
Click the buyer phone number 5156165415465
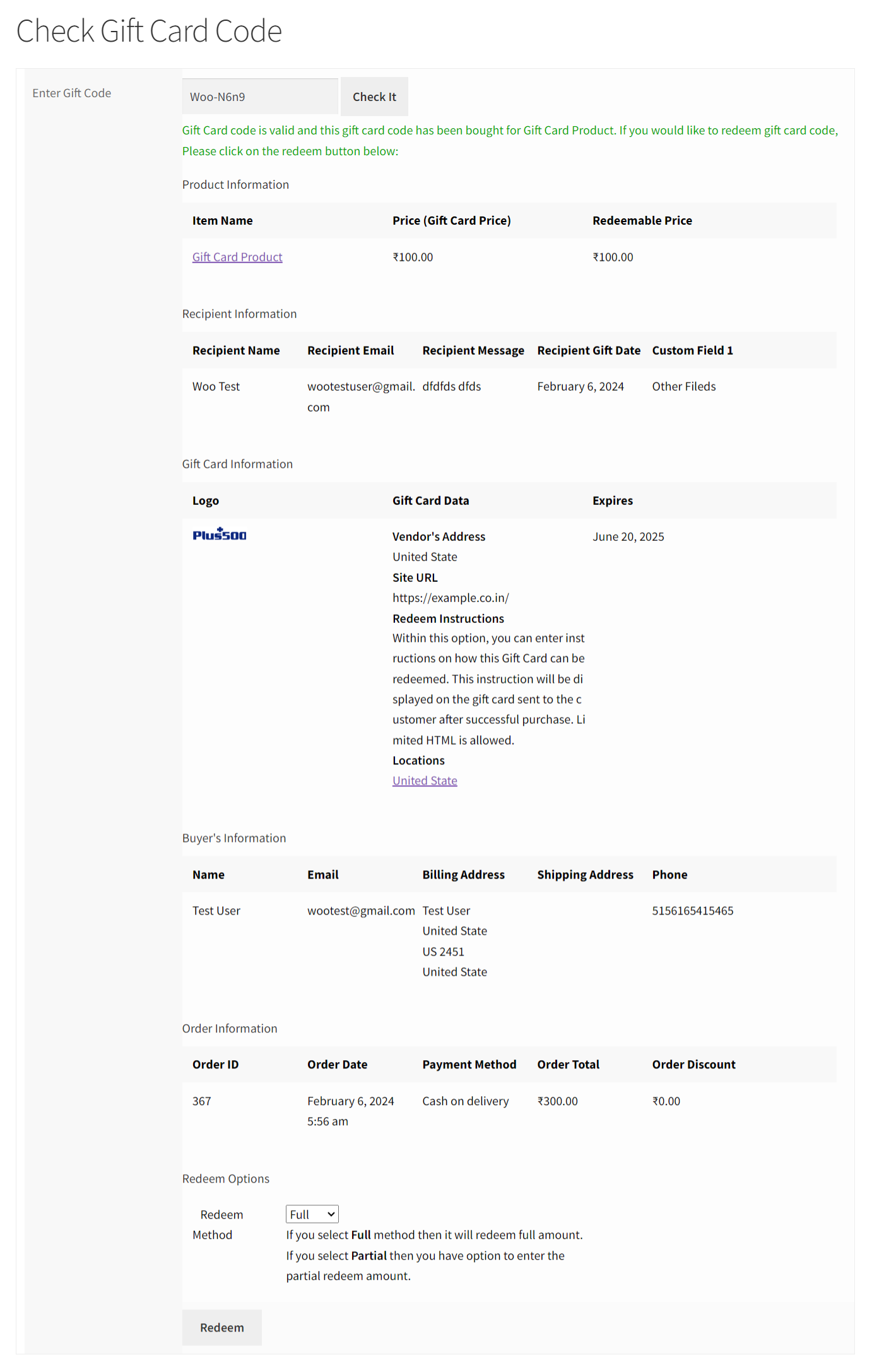692,911
